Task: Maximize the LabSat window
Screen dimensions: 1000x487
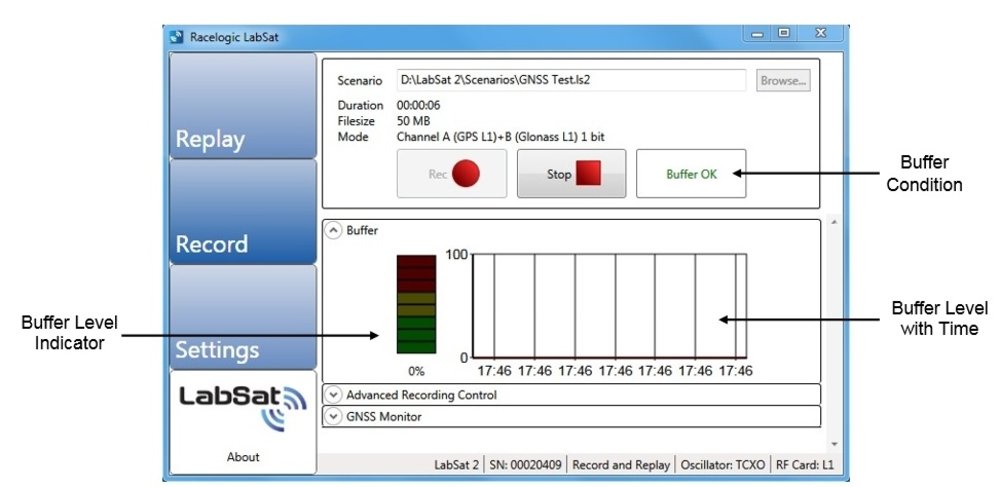Action: tap(784, 33)
